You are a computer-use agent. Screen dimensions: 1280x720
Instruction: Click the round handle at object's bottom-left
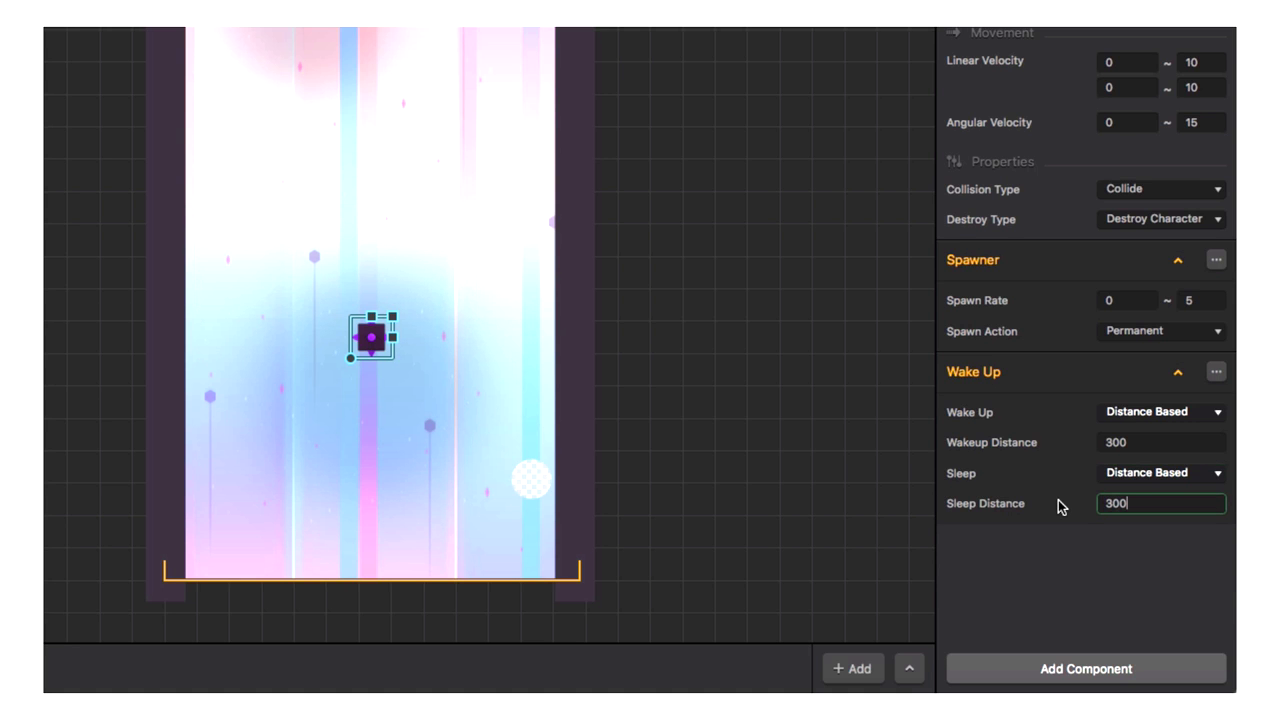351,358
